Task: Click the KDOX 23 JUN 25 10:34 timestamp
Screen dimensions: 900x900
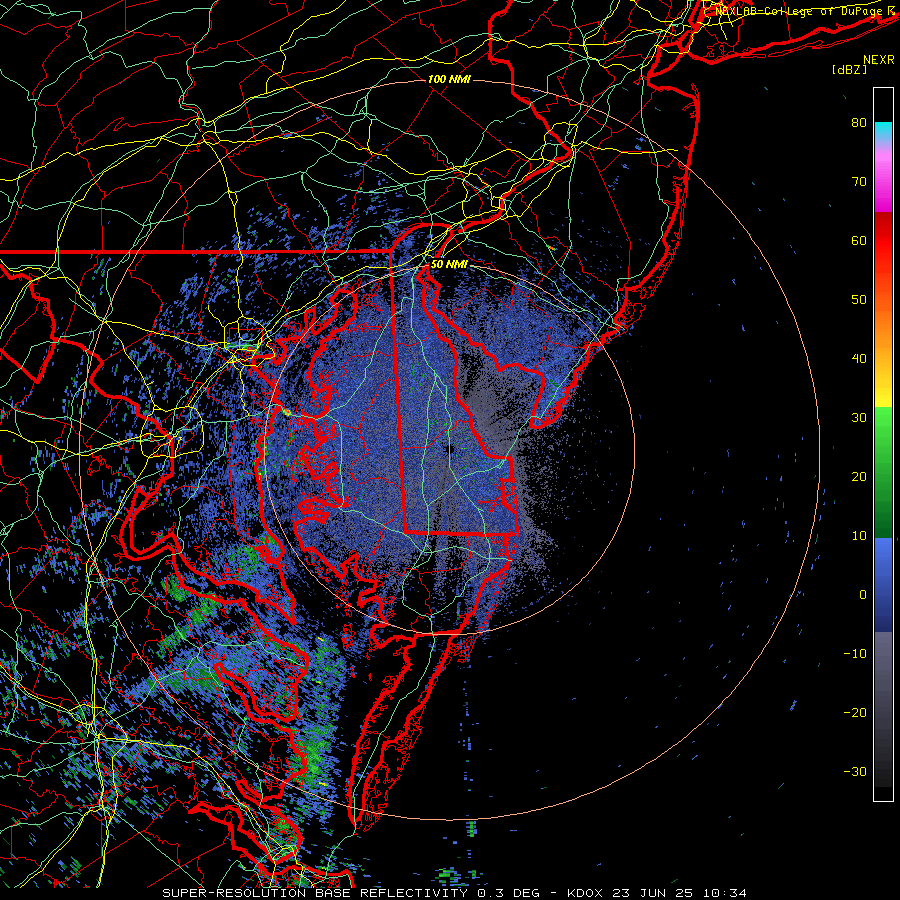Action: [657, 893]
